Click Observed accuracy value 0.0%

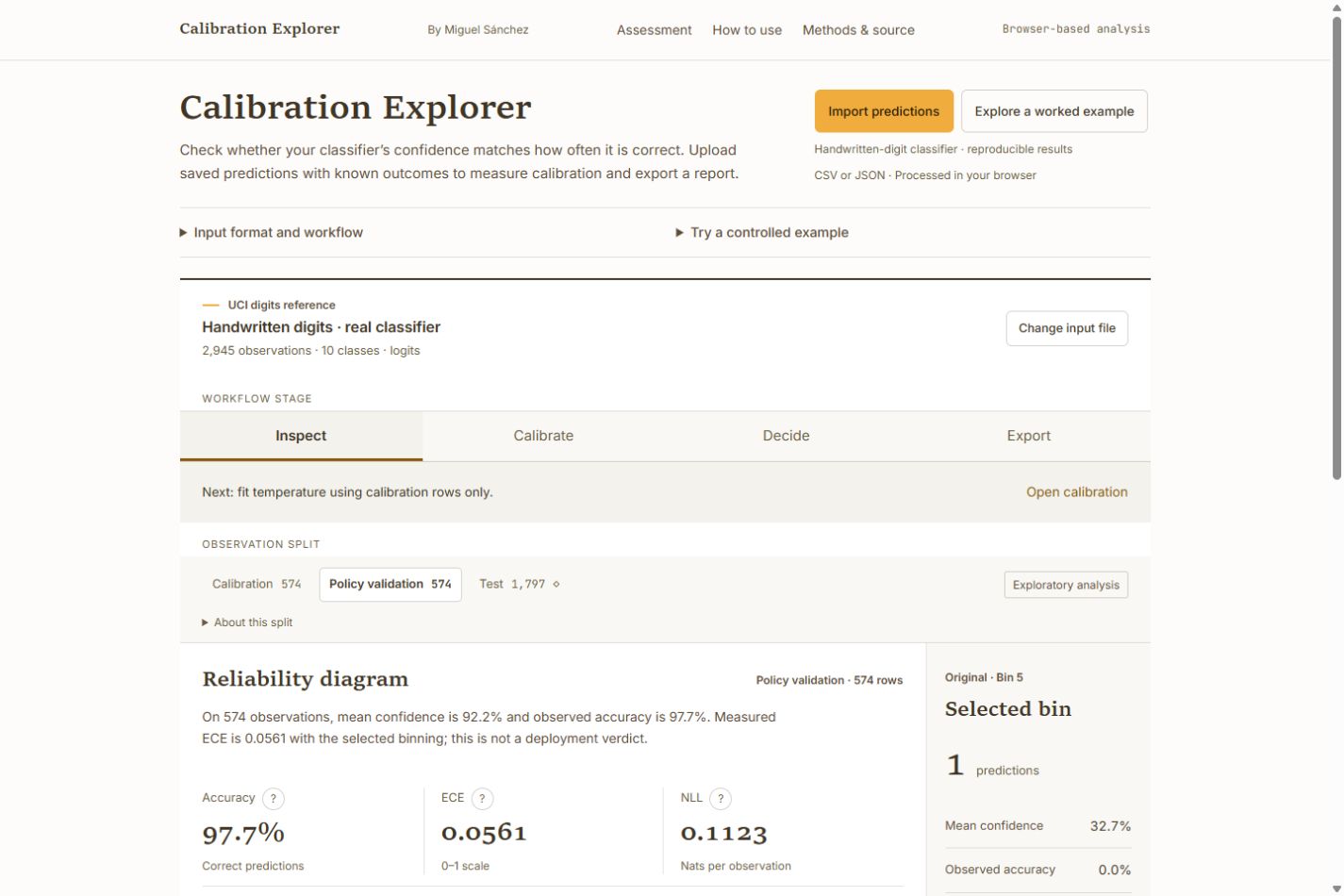(1115, 870)
